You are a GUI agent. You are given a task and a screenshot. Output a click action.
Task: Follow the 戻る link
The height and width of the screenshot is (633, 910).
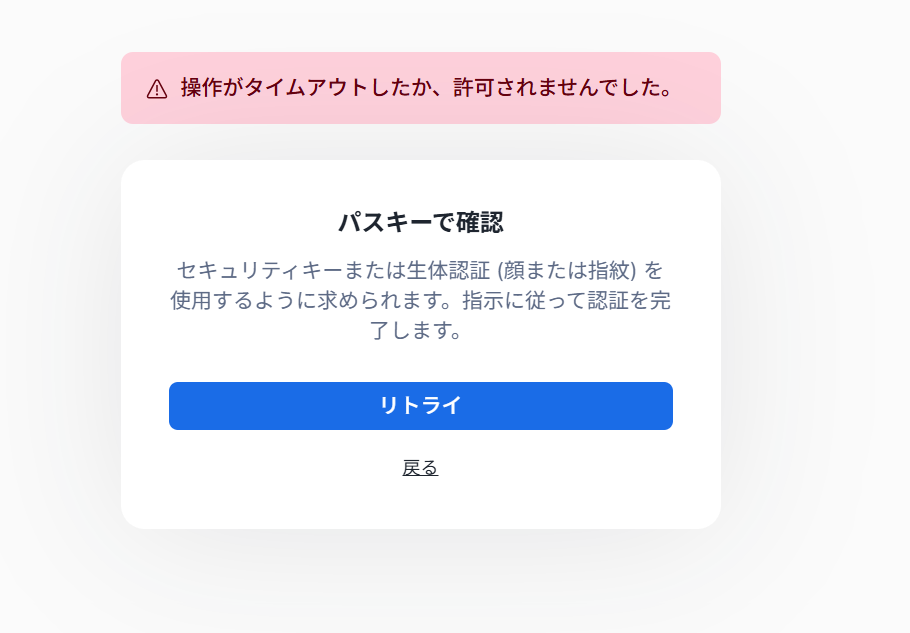420,468
